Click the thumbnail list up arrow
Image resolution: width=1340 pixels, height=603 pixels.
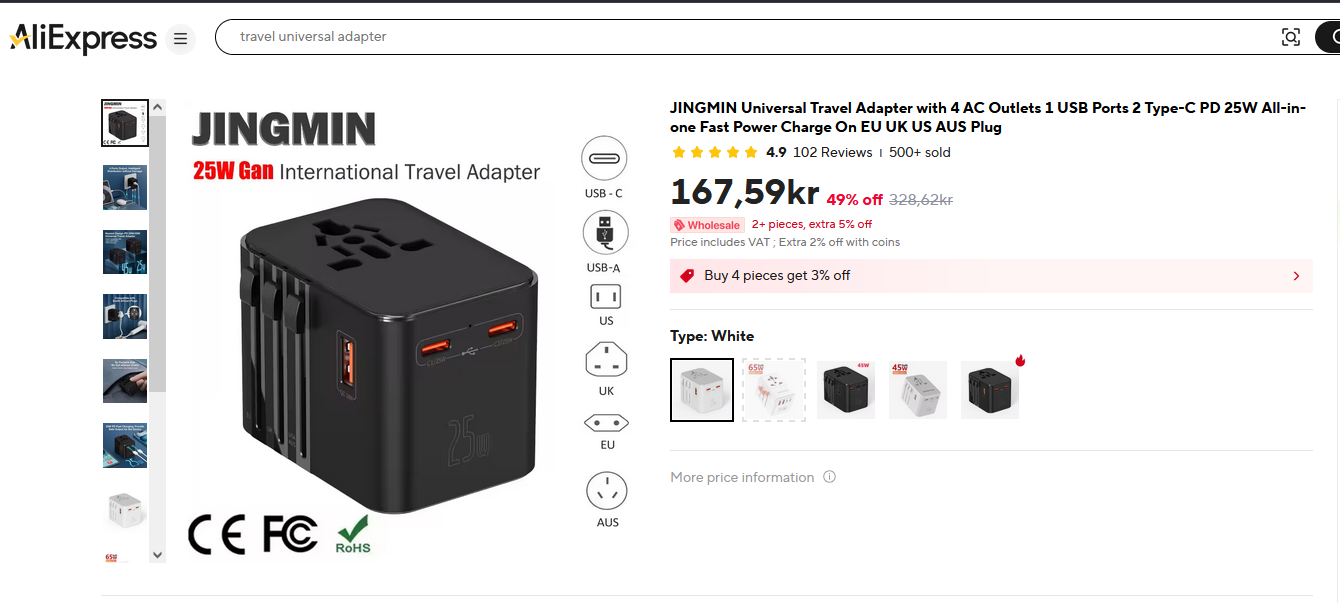157,106
